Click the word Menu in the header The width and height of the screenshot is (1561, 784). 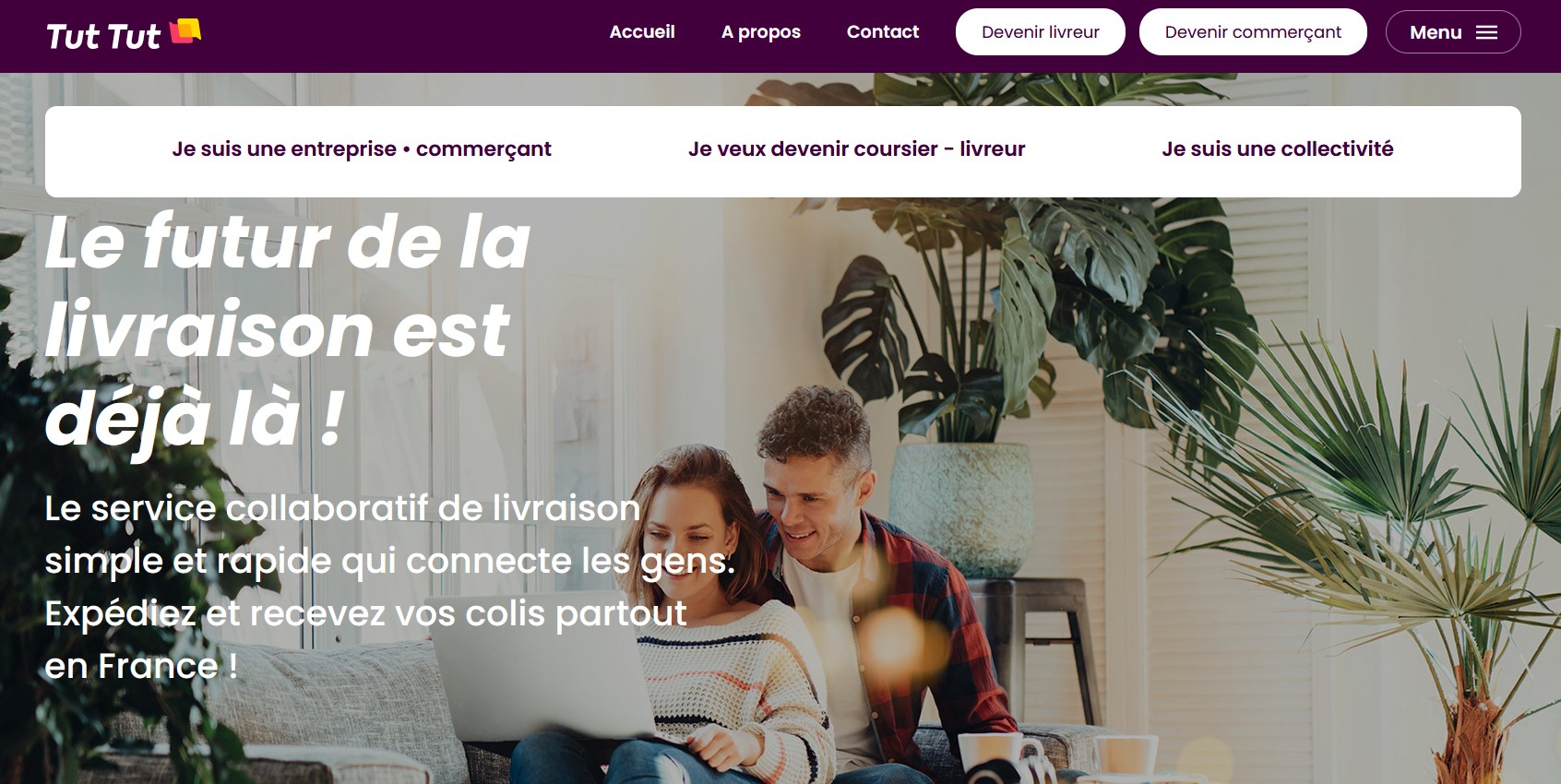[x=1436, y=32]
